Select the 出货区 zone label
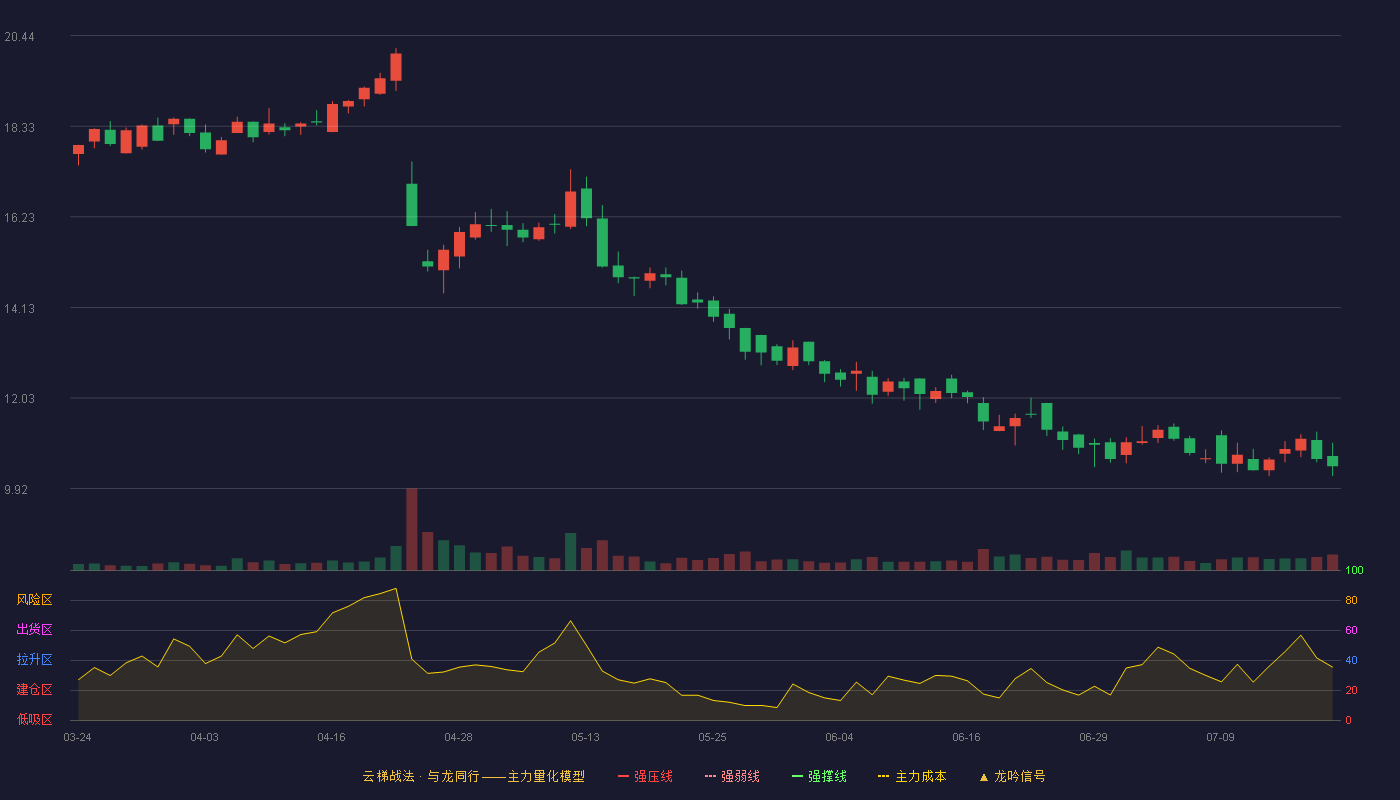Screen dimensions: 1400x800 35,630
